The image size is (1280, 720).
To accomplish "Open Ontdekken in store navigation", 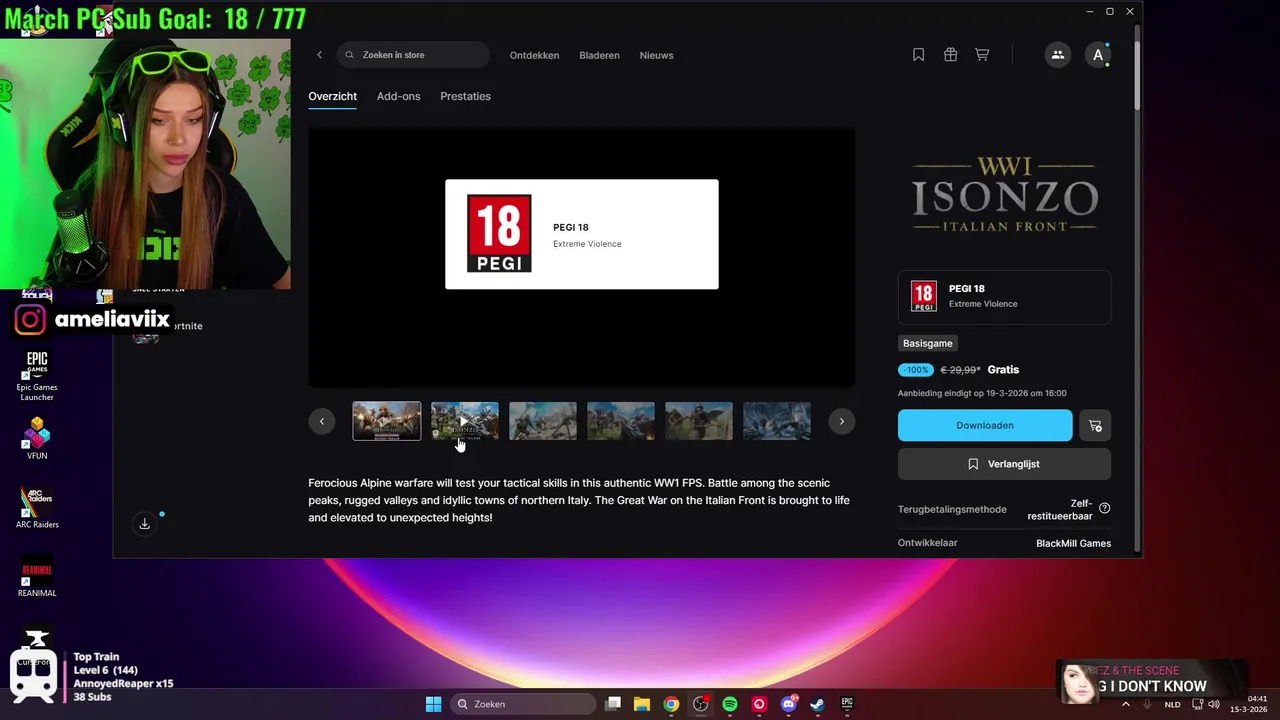I will click(534, 55).
